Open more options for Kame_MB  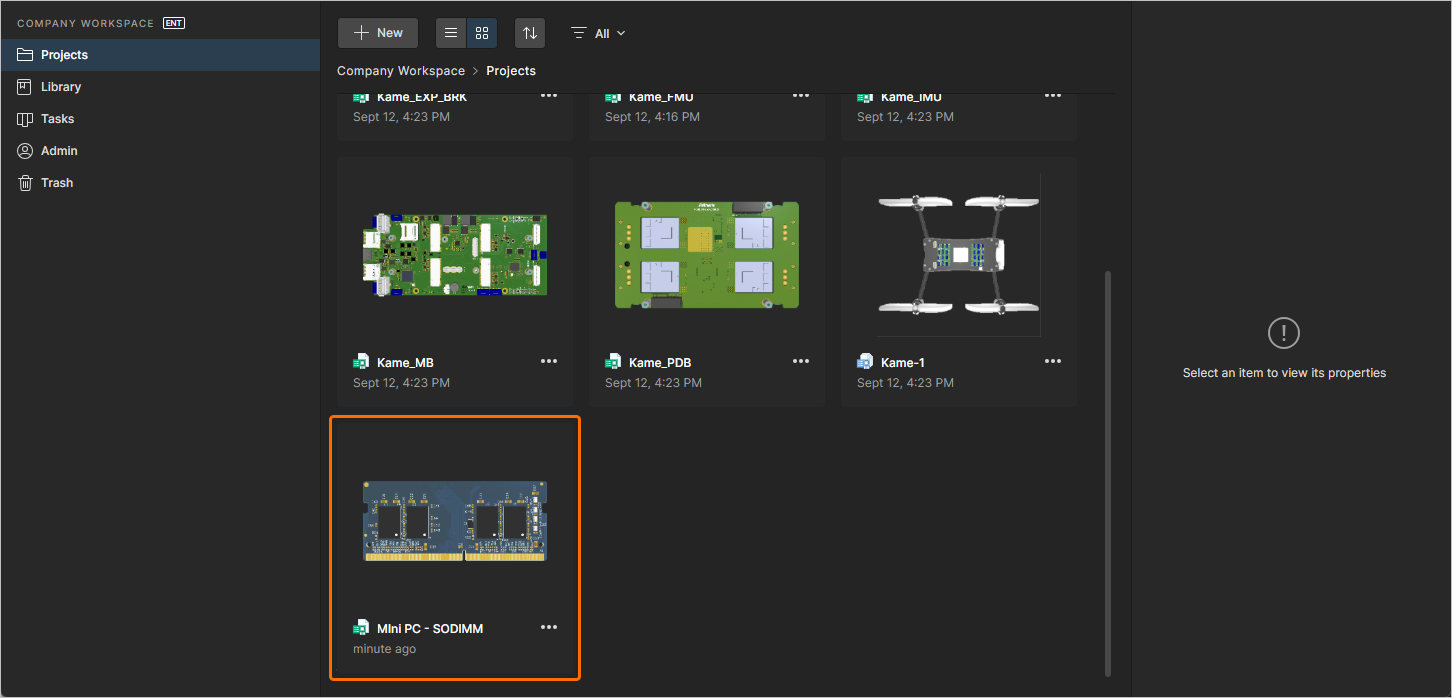tap(549, 361)
